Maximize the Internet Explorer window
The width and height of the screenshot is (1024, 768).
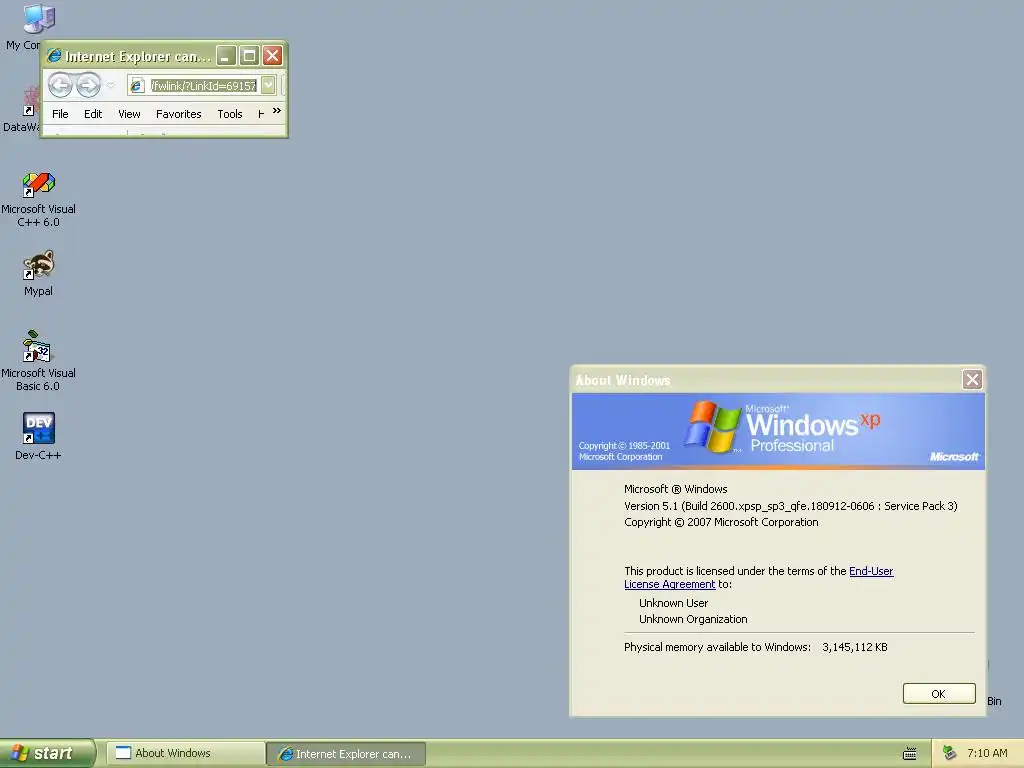click(x=249, y=56)
